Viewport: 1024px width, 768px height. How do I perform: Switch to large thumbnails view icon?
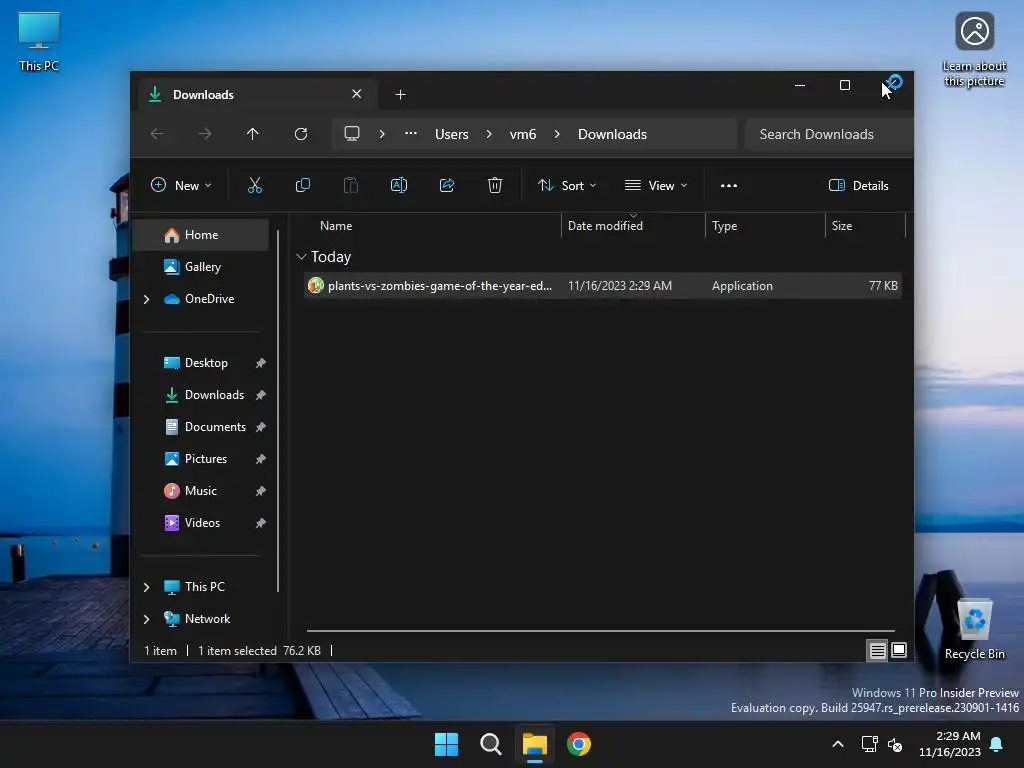899,650
